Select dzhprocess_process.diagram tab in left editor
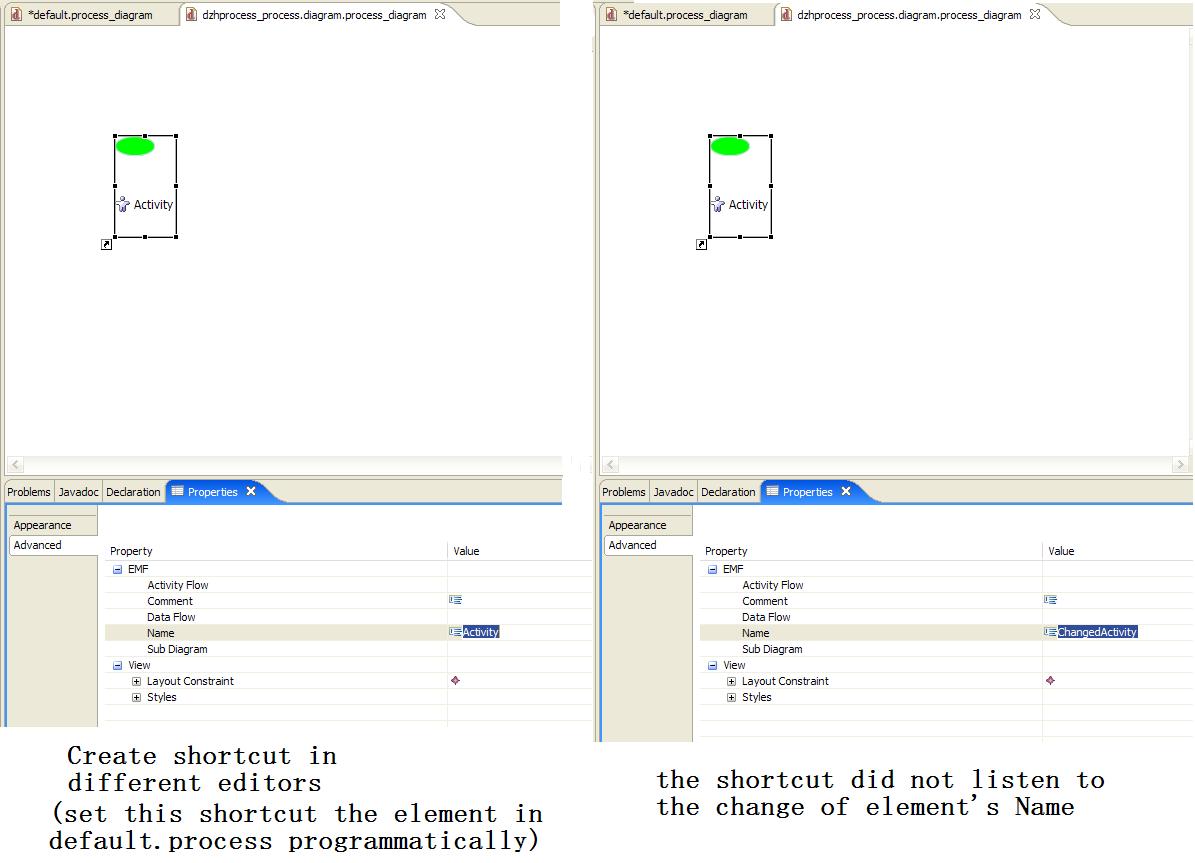1195x863 pixels. click(314, 14)
